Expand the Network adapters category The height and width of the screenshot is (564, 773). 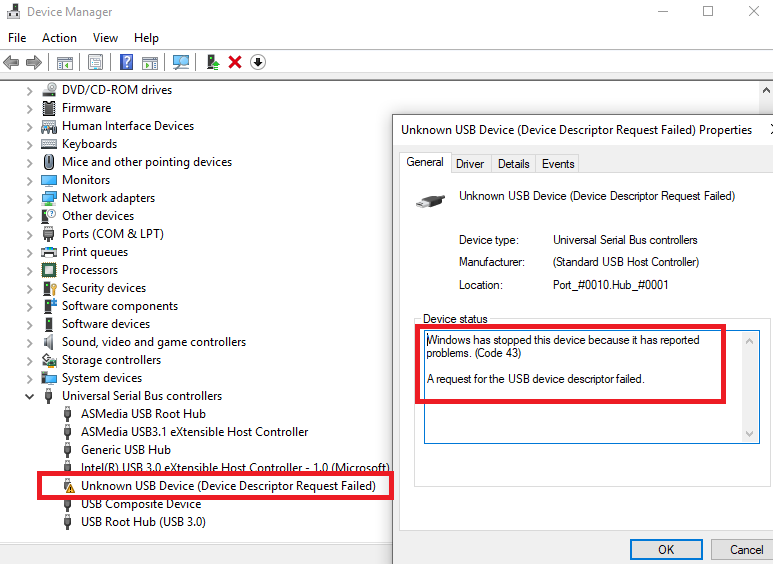click(29, 198)
